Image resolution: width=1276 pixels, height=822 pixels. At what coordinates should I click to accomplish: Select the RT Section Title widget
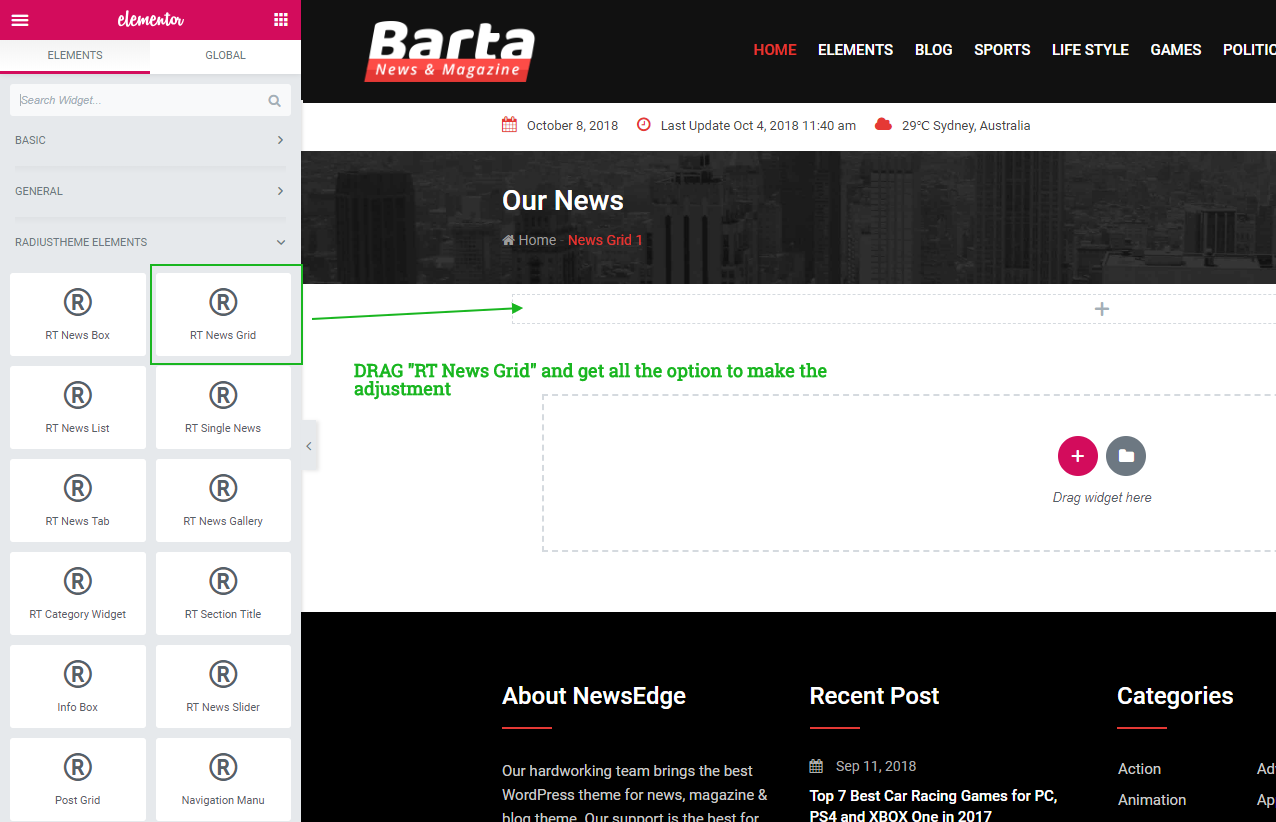[223, 593]
